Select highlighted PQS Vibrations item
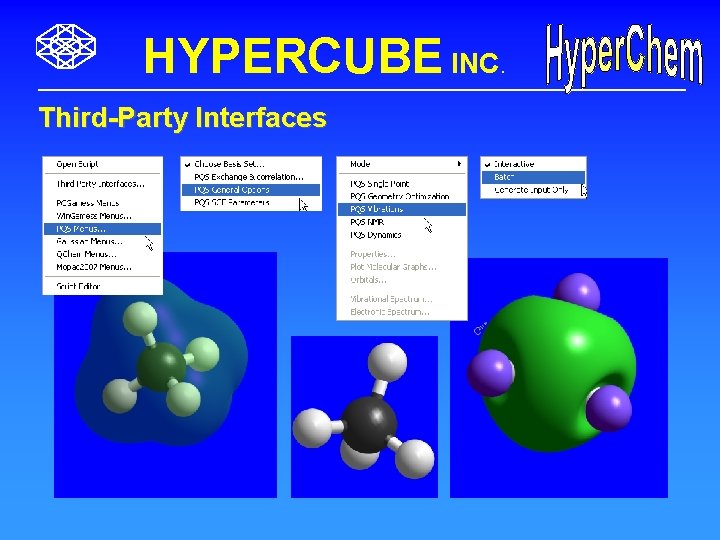The image size is (720, 540). (402, 209)
